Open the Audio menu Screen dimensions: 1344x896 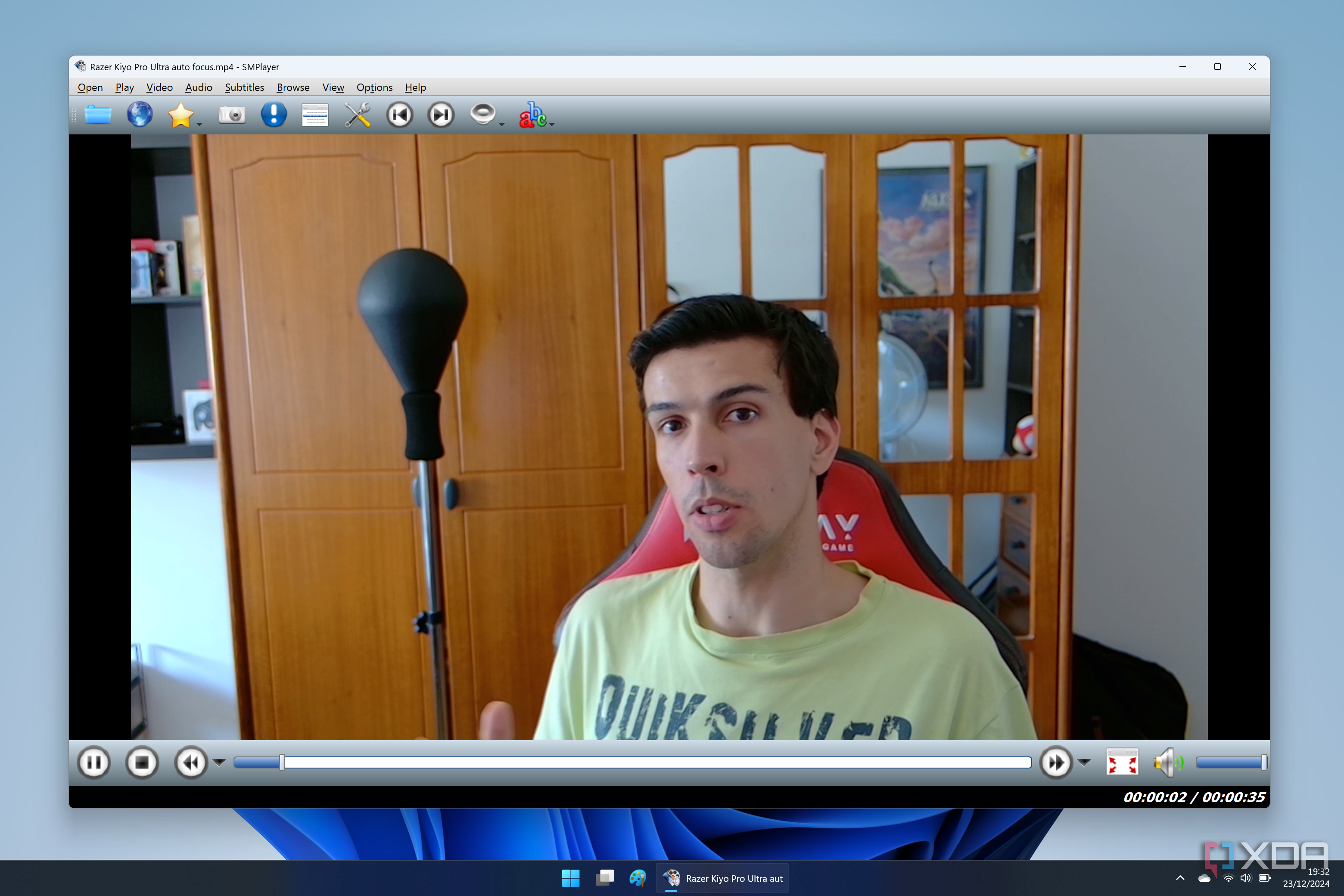pyautogui.click(x=199, y=87)
